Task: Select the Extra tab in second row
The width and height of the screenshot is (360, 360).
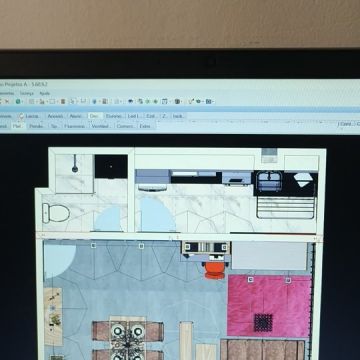Action: [145, 126]
